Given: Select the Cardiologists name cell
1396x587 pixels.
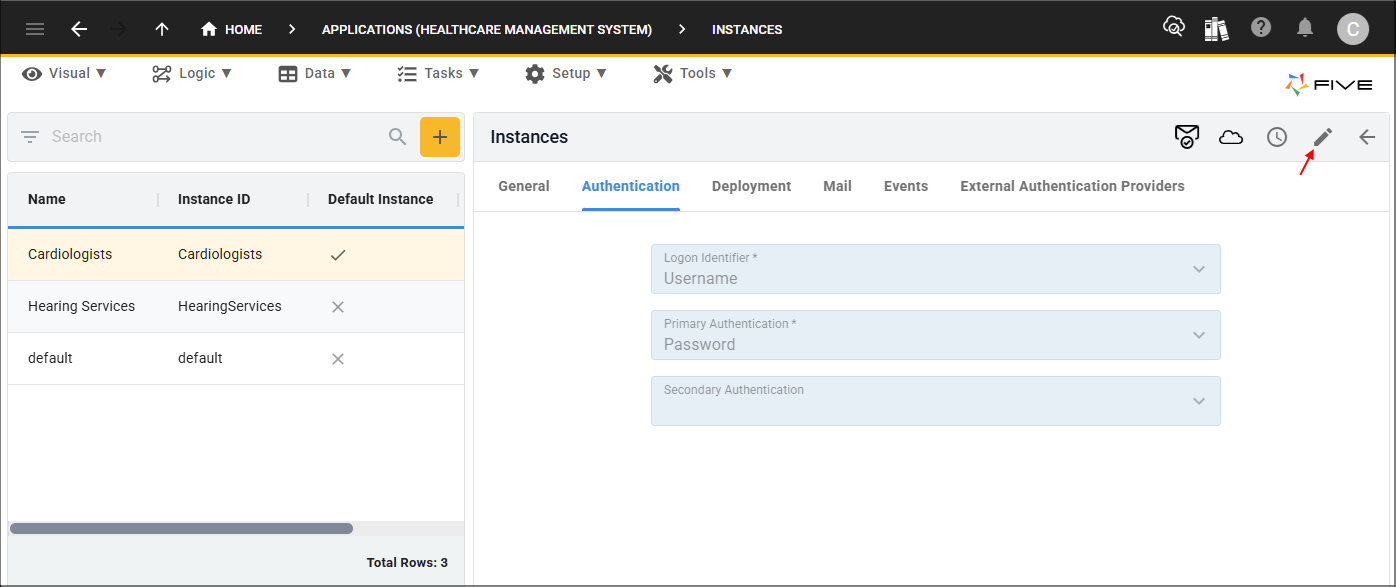Looking at the screenshot, I should tap(70, 254).
